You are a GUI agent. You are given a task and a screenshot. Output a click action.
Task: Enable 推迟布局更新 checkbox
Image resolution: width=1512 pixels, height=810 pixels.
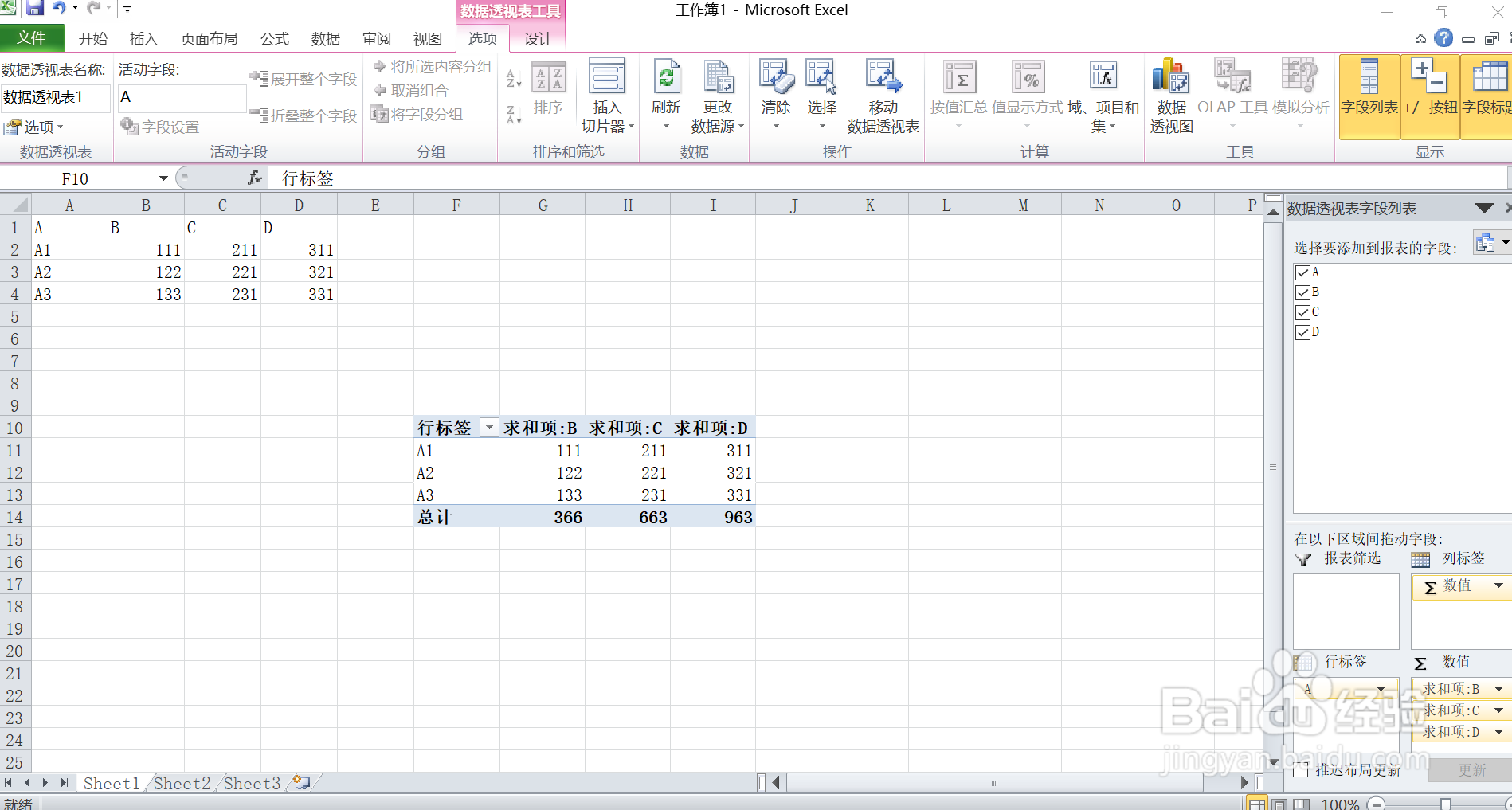[x=1301, y=771]
